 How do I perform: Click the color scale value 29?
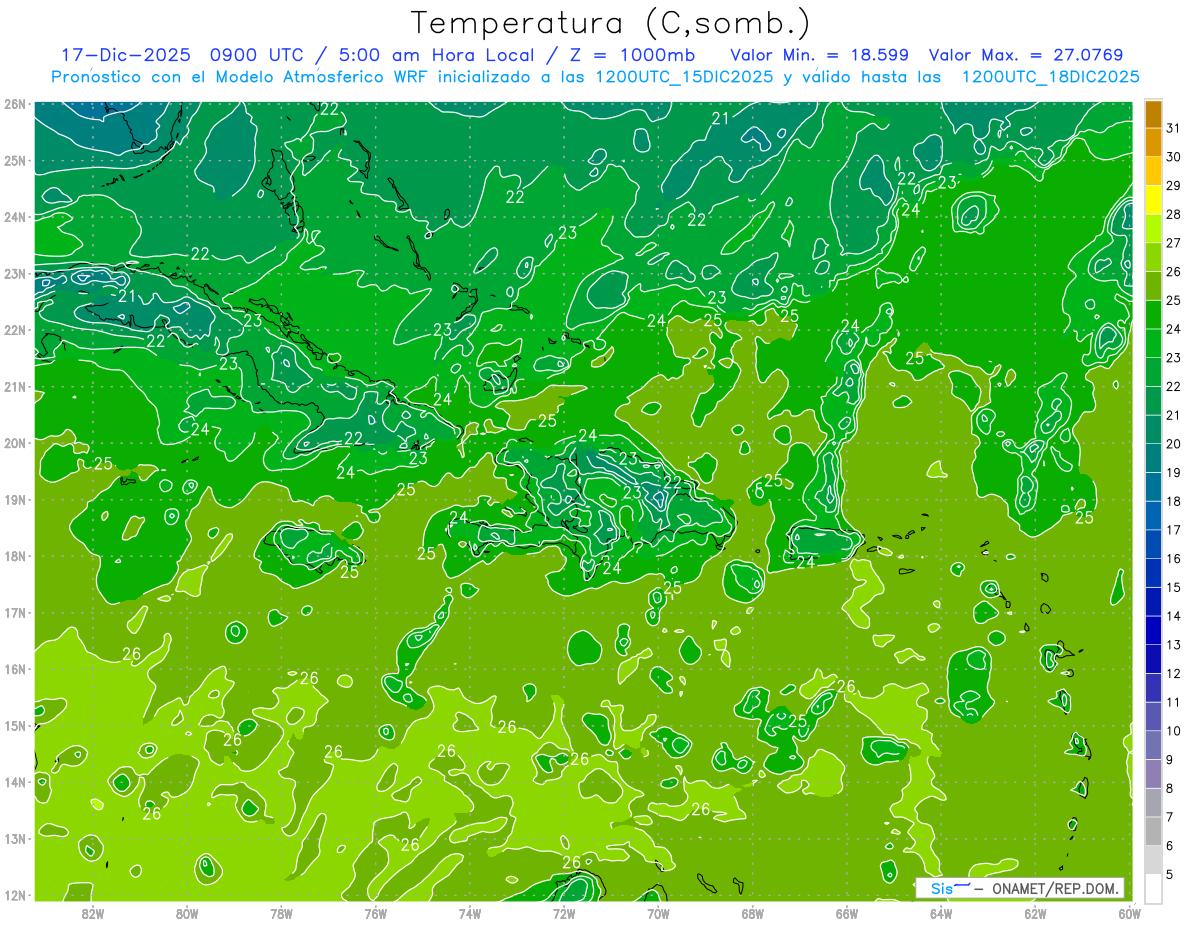1174,186
